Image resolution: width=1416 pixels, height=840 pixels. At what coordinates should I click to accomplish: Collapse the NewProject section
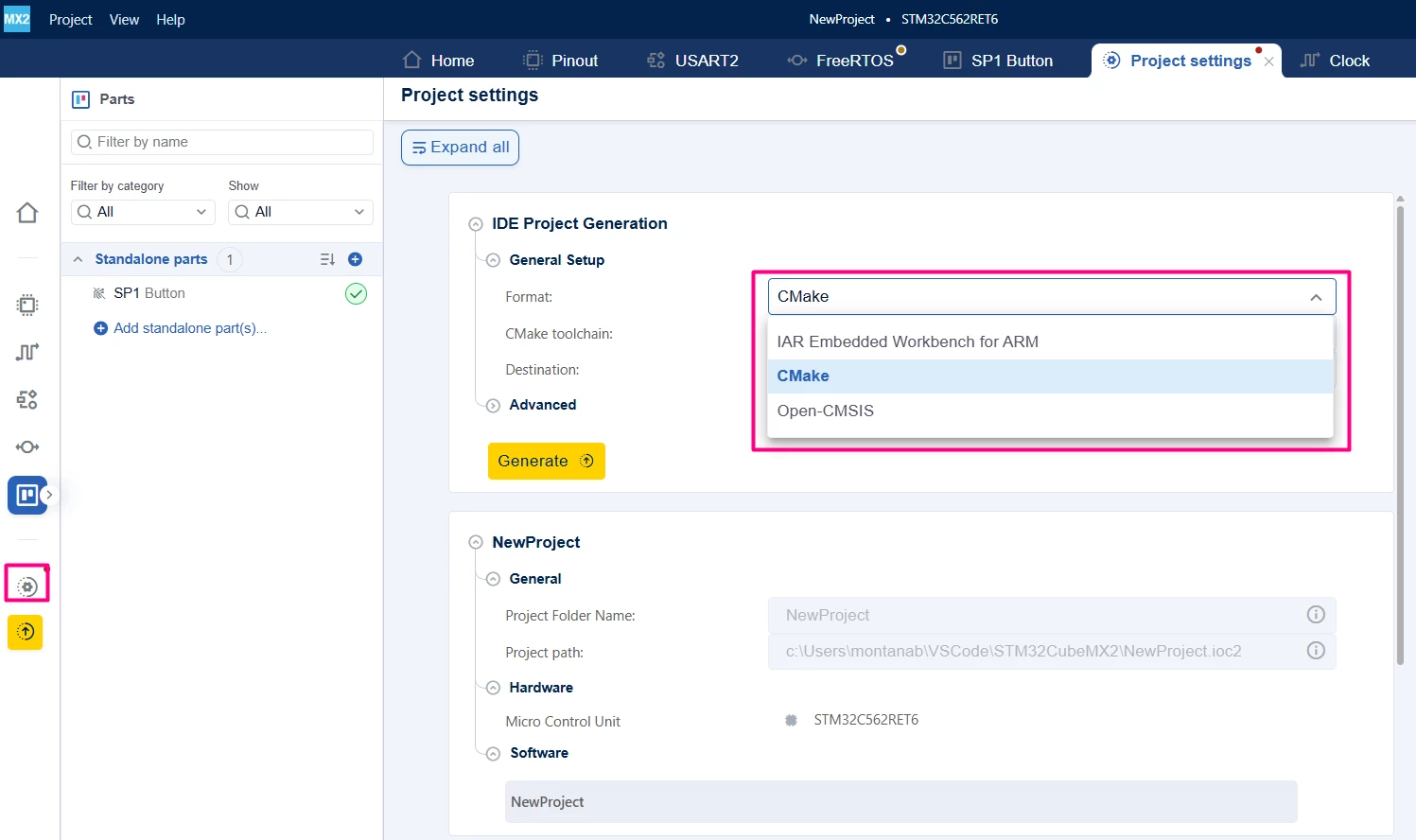[476, 543]
